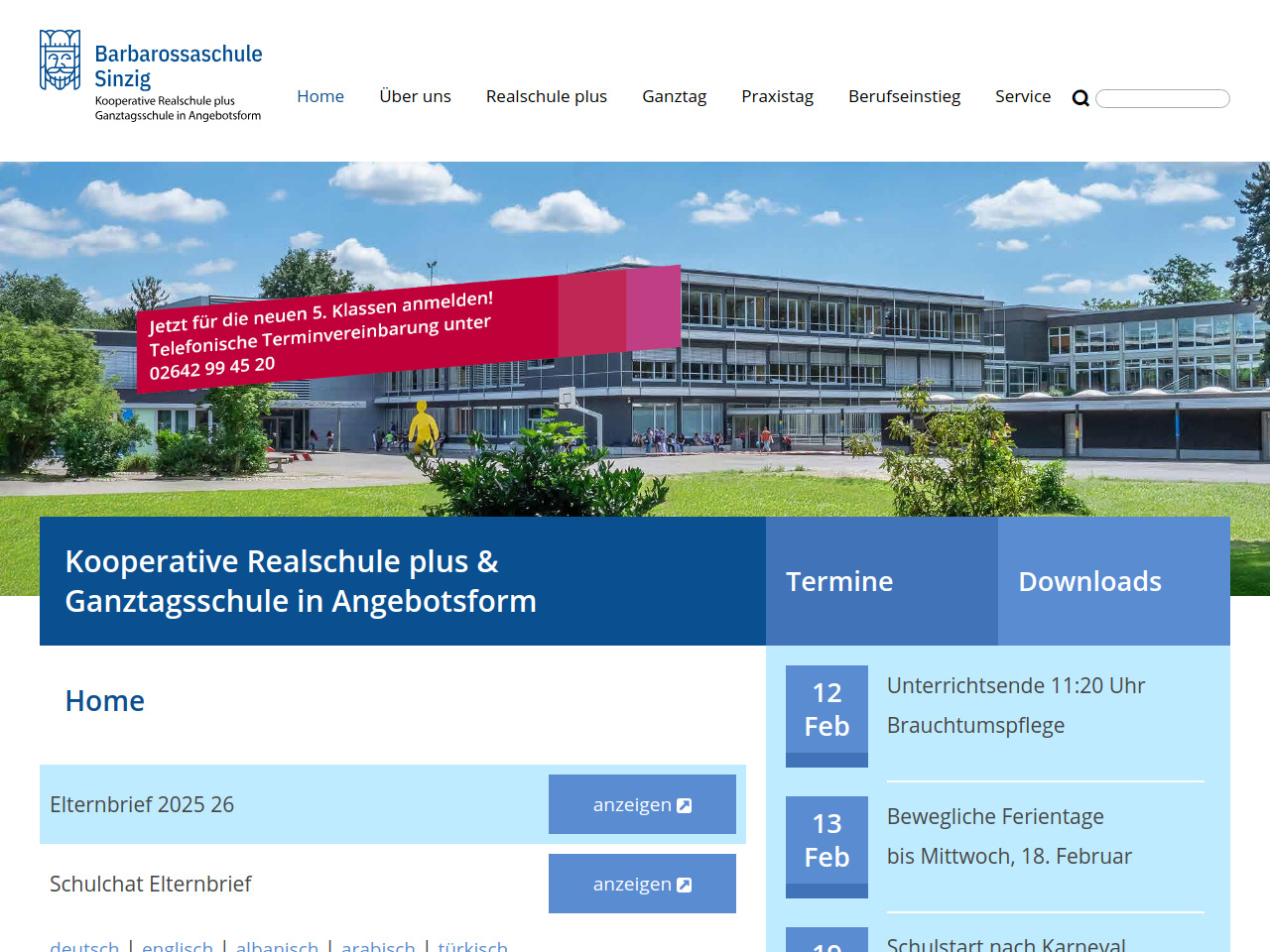This screenshot has height=952, width=1270.
Task: Go to the Ganztag page
Action: point(674,96)
